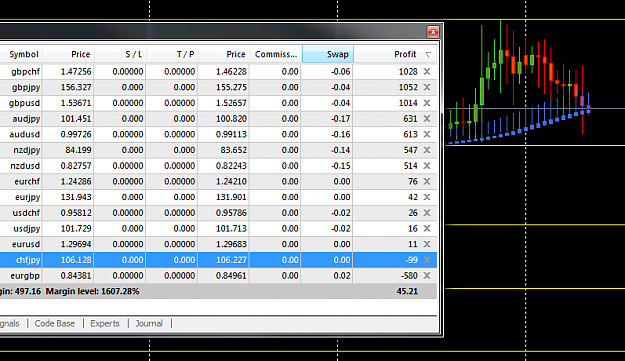
Task: Click the audusd profit value 613
Action: 410,134
